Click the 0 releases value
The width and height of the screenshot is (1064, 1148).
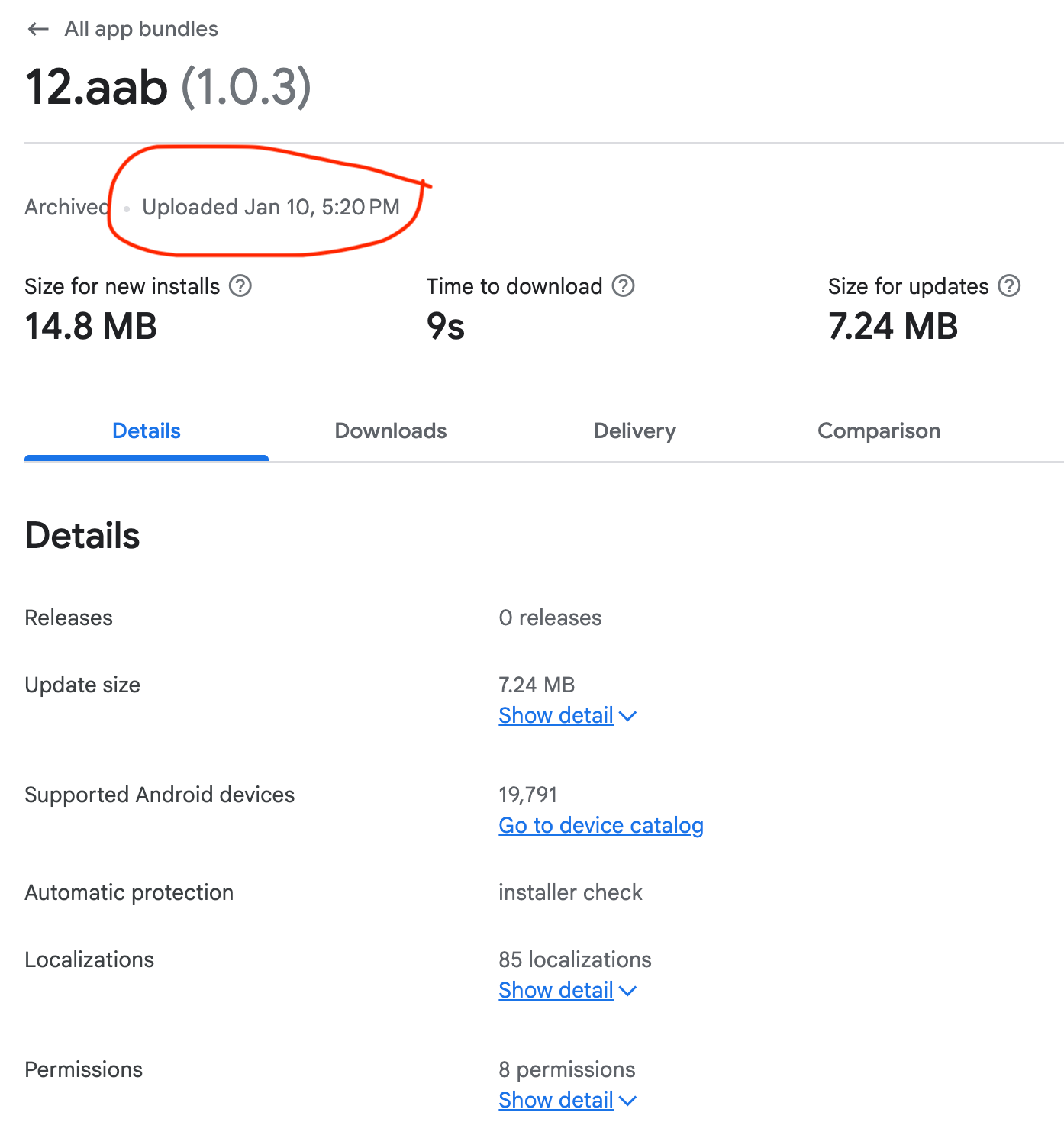click(x=550, y=618)
